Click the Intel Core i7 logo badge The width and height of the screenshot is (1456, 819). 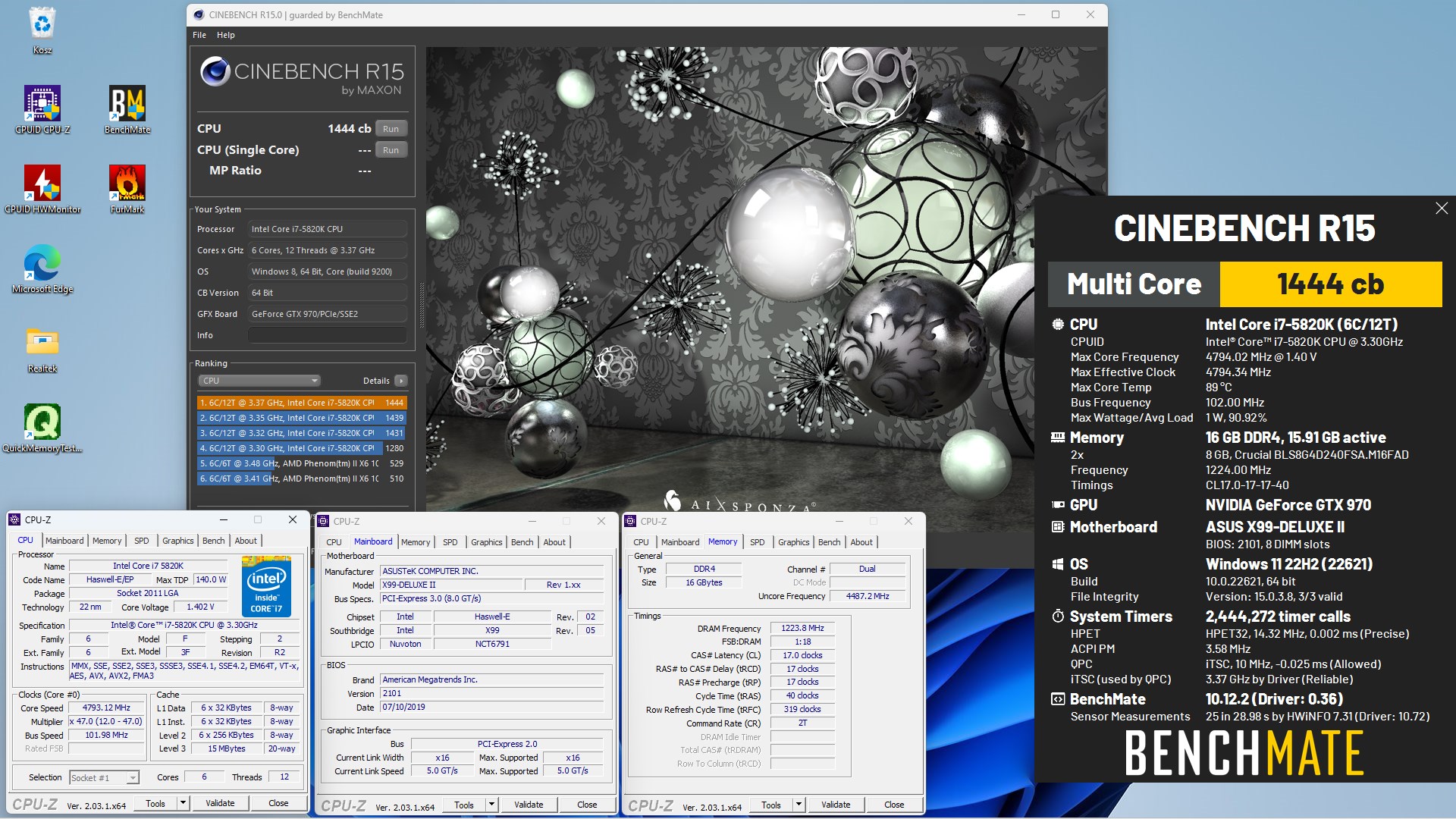click(266, 586)
